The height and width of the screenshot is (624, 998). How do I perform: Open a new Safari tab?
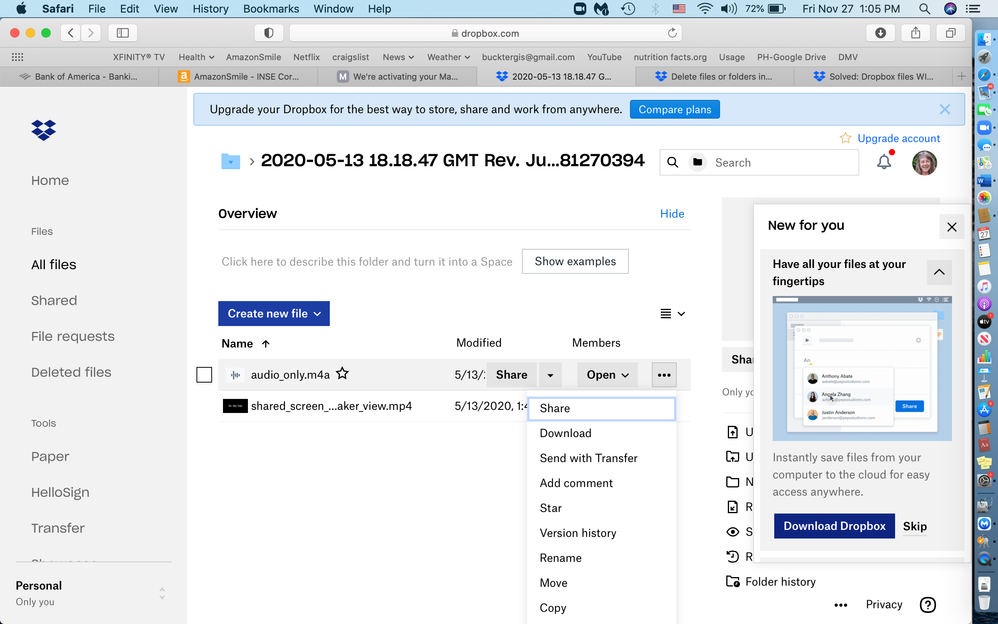pyautogui.click(x=961, y=76)
